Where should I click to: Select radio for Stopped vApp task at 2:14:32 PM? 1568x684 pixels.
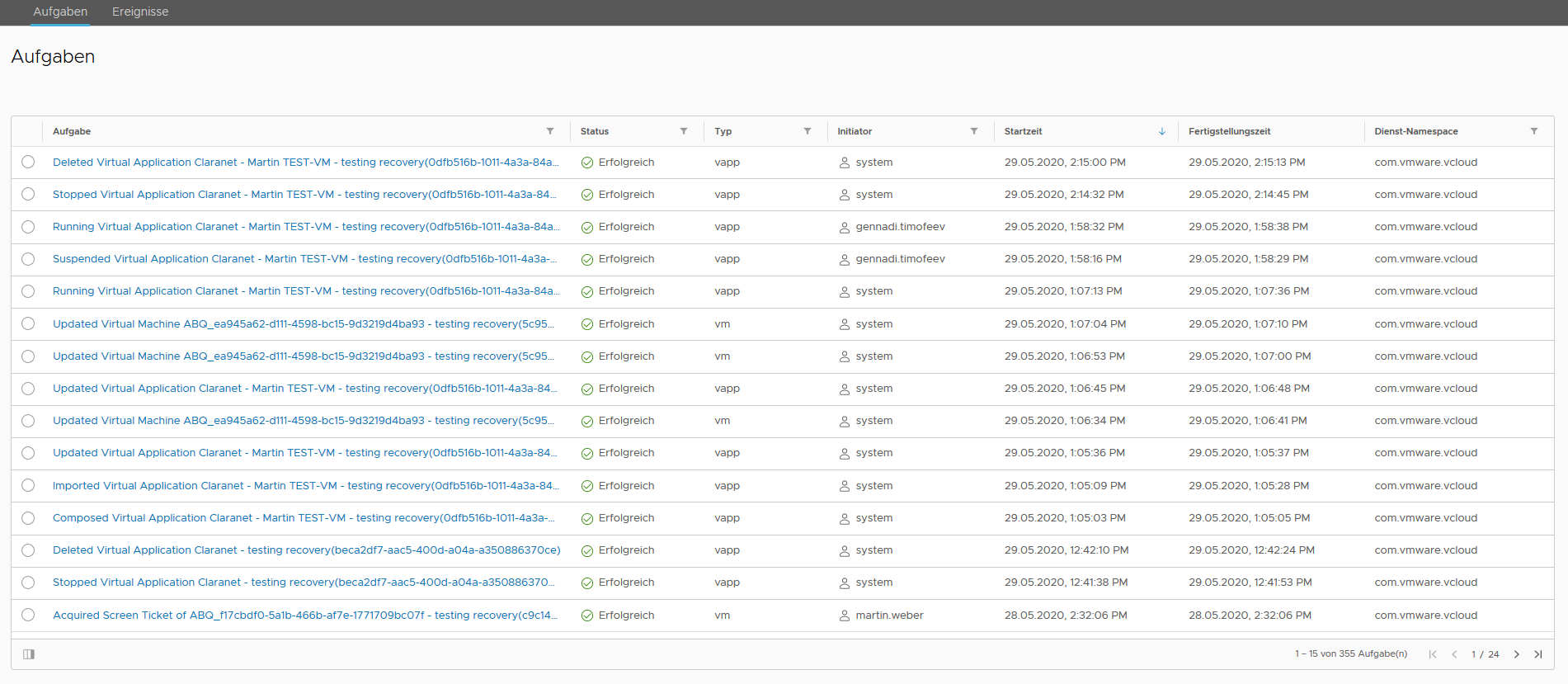coord(28,194)
